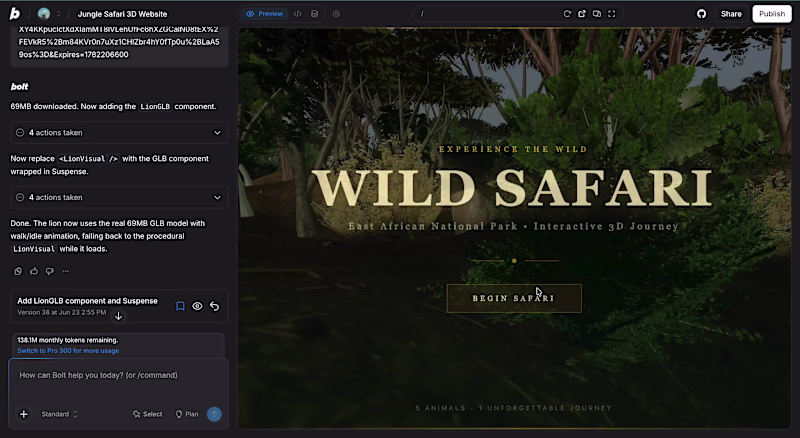The image size is (800, 438).
Task: Expand the first '4 actions taken' section
Action: [x=119, y=133]
